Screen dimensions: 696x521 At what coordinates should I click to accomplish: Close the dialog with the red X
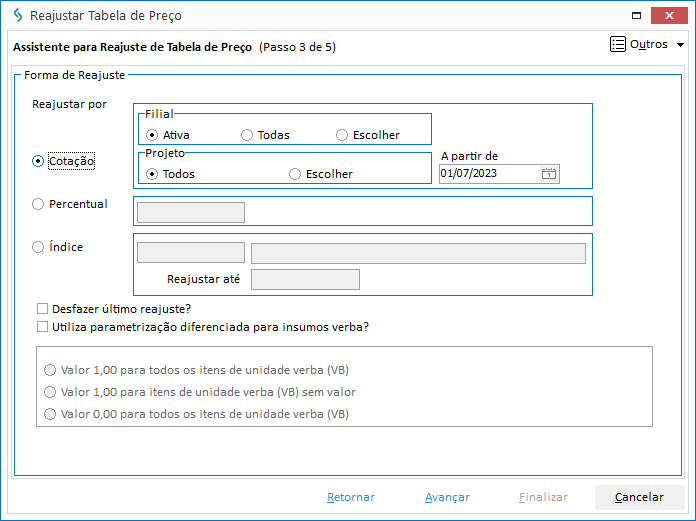[669, 16]
